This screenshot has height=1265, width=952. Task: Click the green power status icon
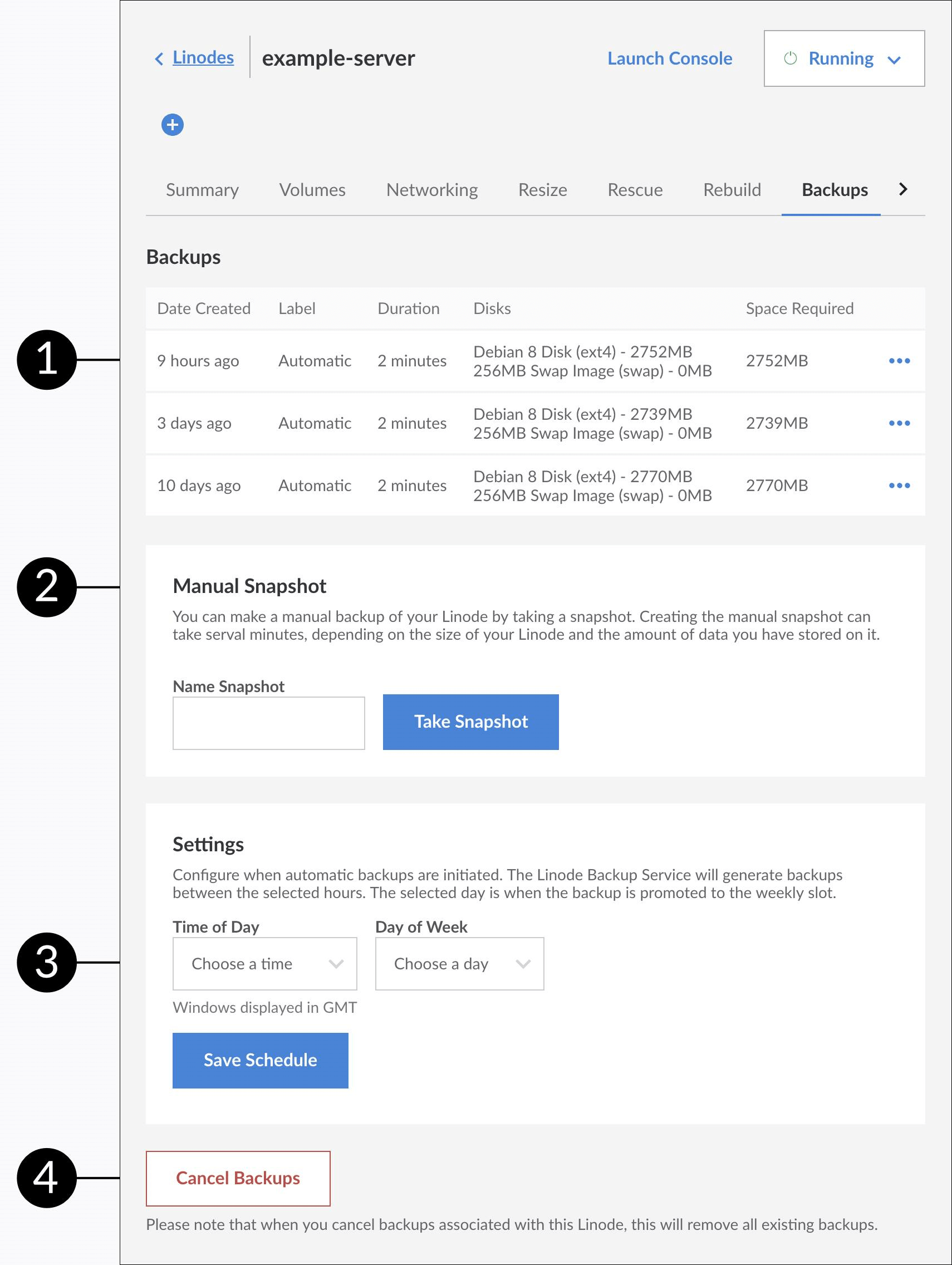point(790,58)
